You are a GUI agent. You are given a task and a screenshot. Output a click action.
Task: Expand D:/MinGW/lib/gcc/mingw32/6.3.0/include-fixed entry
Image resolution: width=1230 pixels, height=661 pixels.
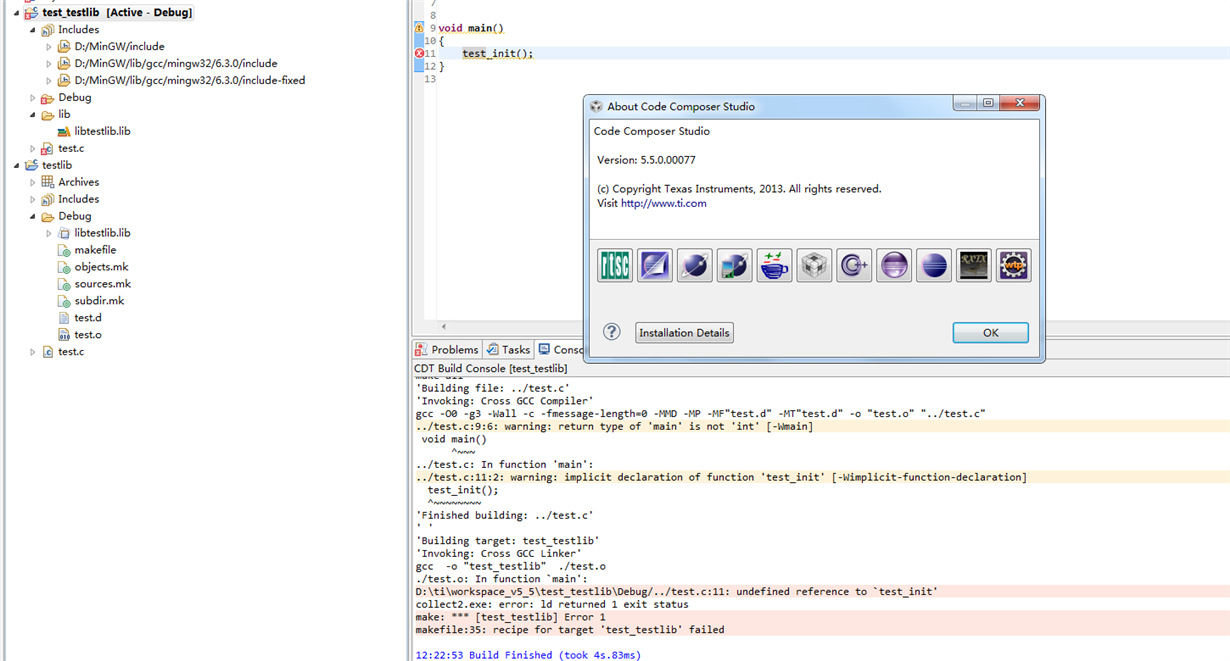(x=49, y=81)
